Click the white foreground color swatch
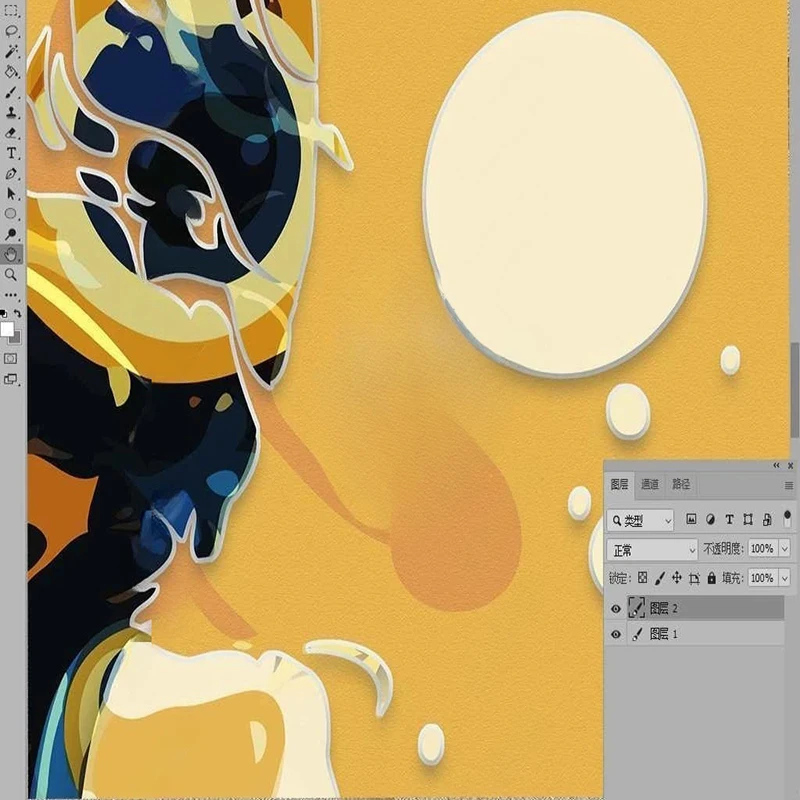This screenshot has height=800, width=800. [x=7, y=329]
